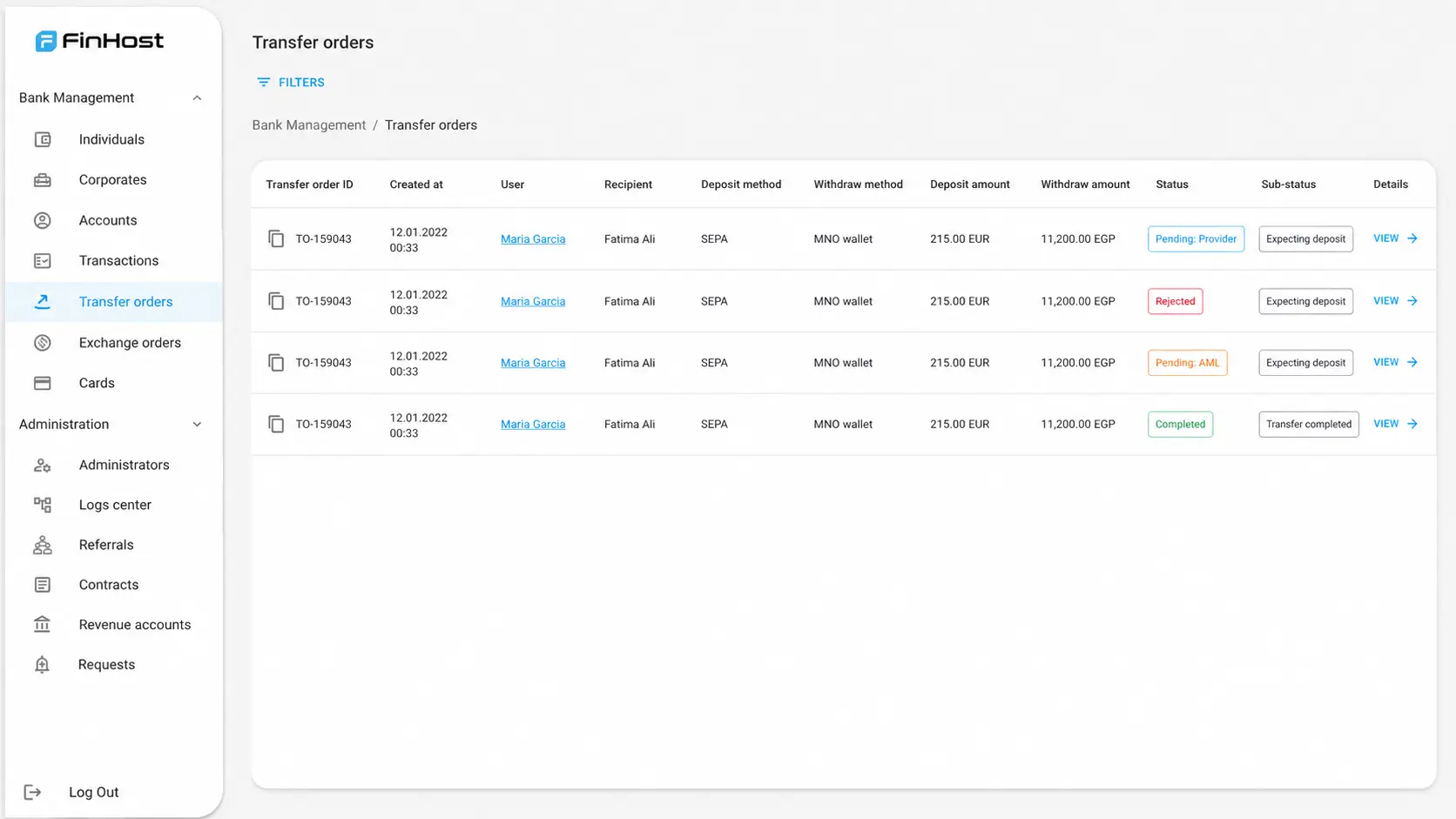Click Bank Management breadcrumb link
Screen dimensions: 1456x819
[309, 125]
